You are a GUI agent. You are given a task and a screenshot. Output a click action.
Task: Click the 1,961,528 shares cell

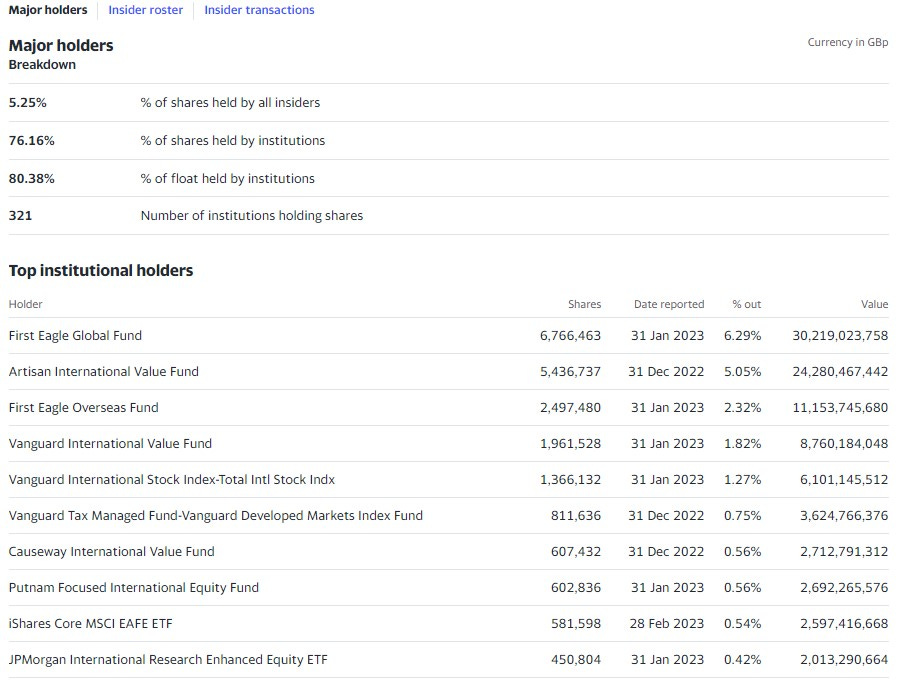coord(570,443)
